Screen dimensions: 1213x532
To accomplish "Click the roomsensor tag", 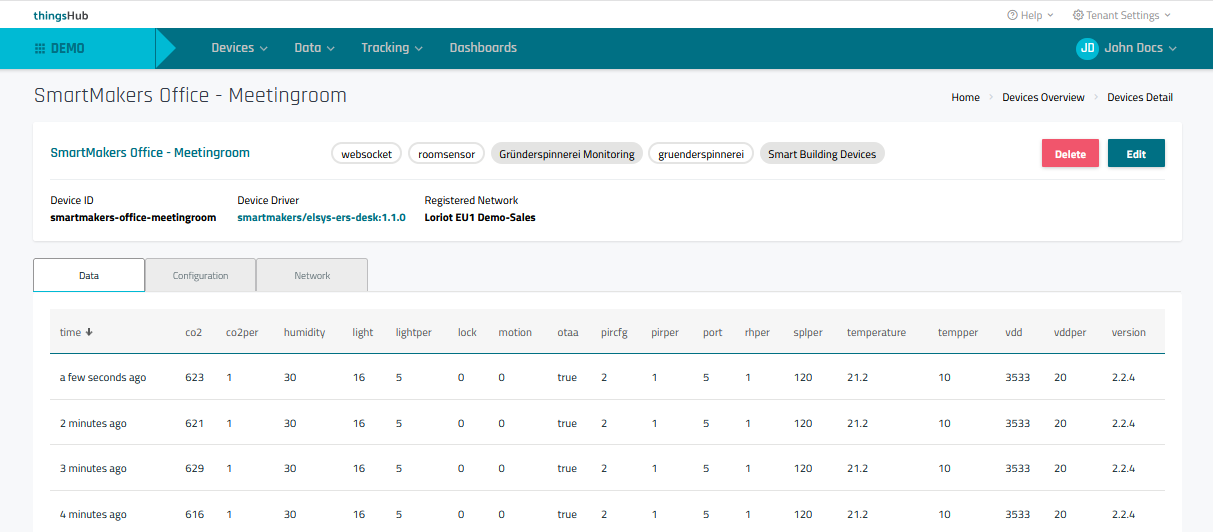I will tap(446, 154).
